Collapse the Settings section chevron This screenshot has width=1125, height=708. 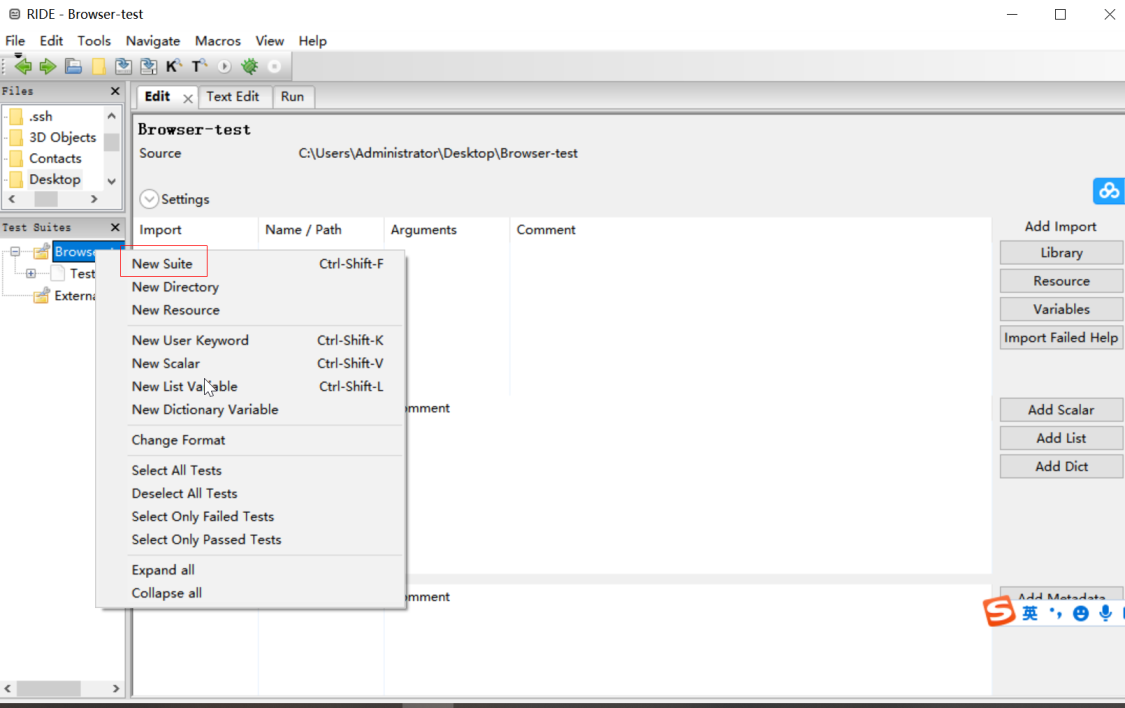click(149, 199)
